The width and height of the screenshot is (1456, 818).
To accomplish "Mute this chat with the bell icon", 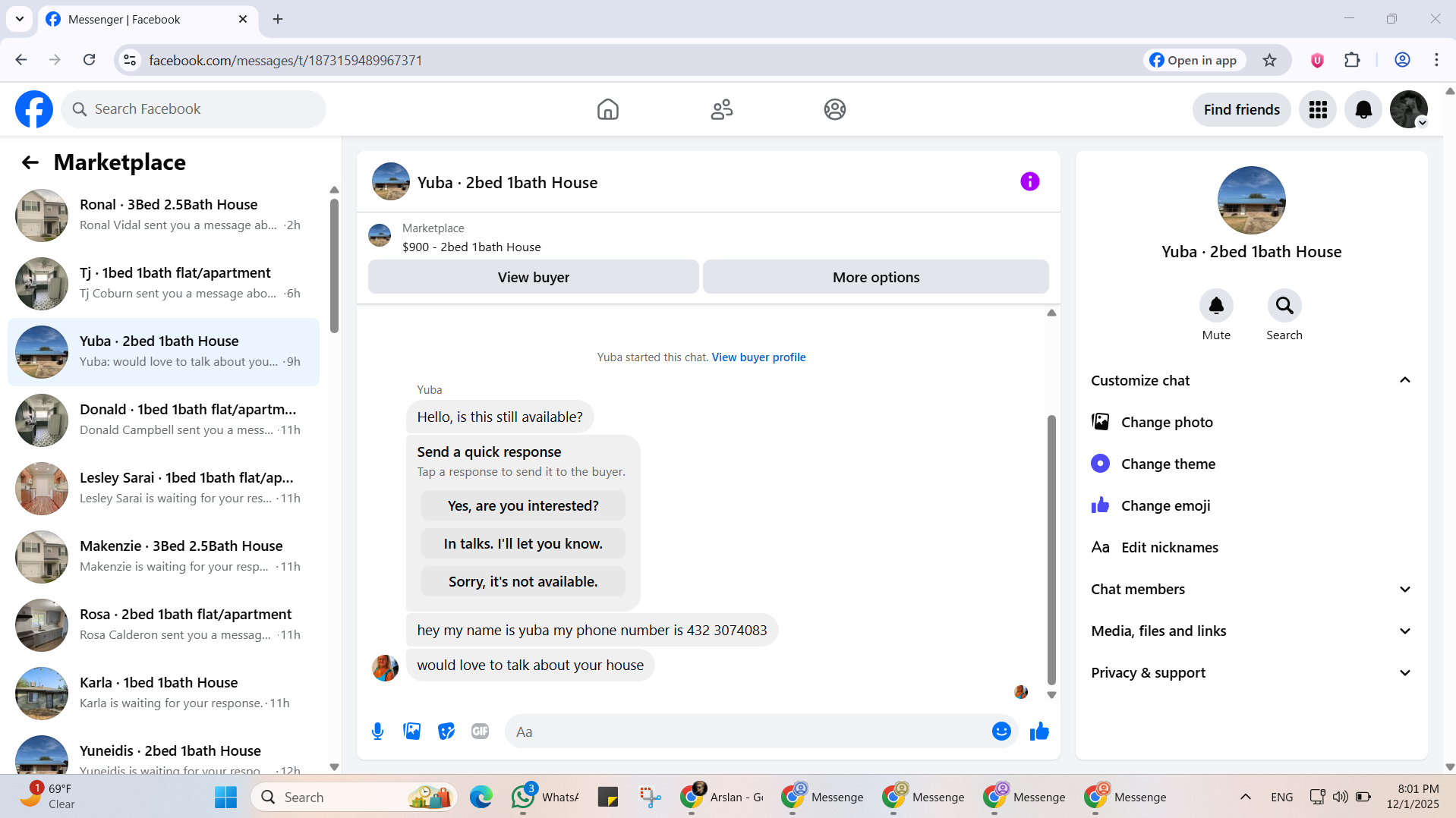I will coord(1216,306).
